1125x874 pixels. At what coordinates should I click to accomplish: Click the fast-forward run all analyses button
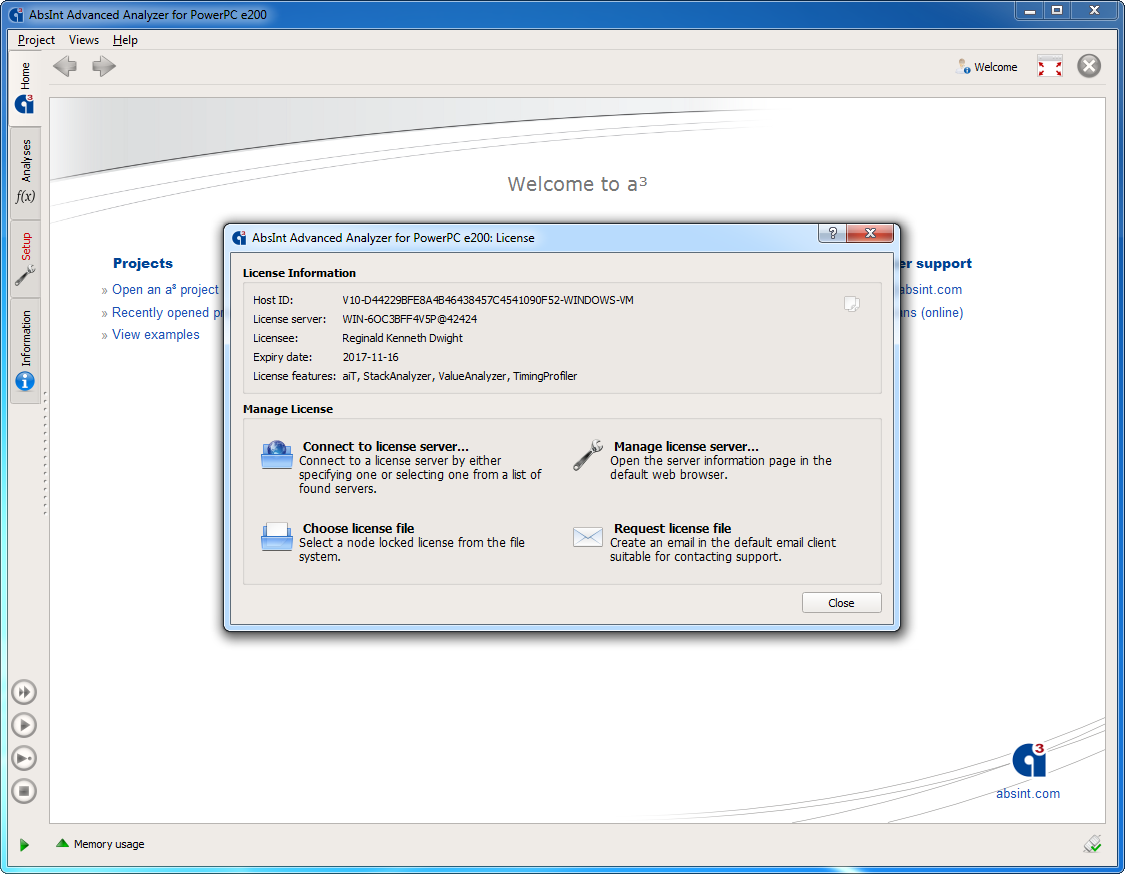pos(24,692)
